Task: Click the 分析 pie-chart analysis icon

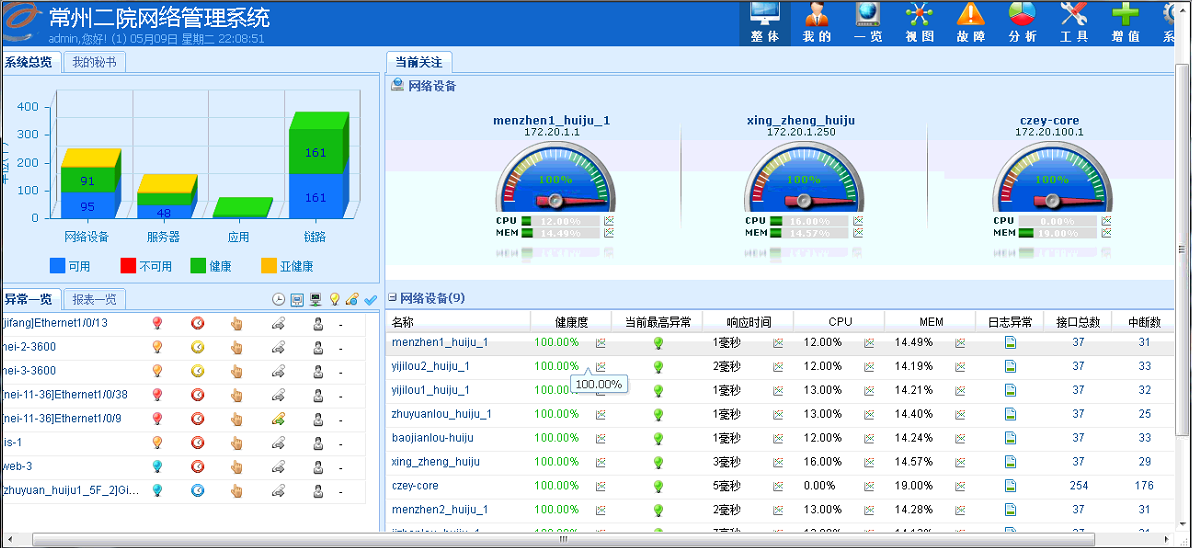Action: pos(1022,22)
